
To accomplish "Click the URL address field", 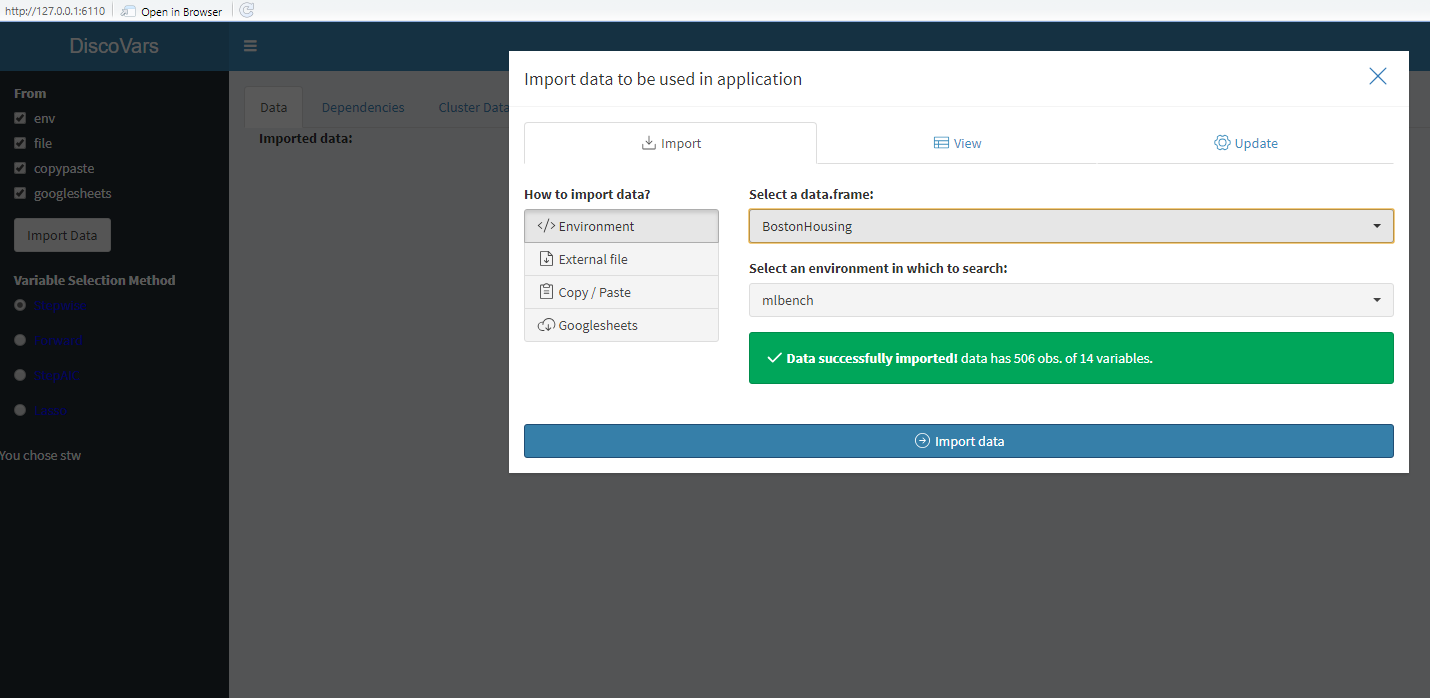I will pyautogui.click(x=55, y=11).
